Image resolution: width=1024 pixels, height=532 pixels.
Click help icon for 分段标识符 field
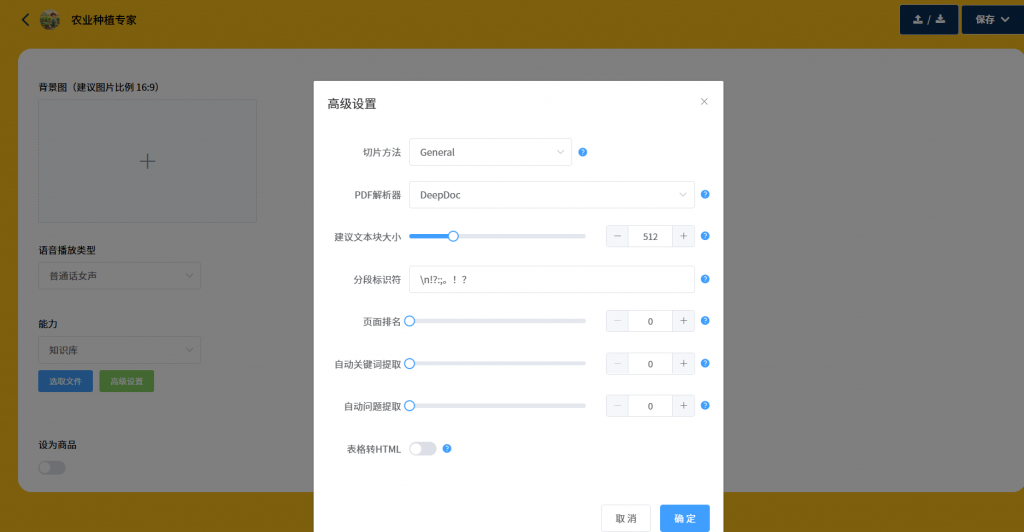pos(705,279)
